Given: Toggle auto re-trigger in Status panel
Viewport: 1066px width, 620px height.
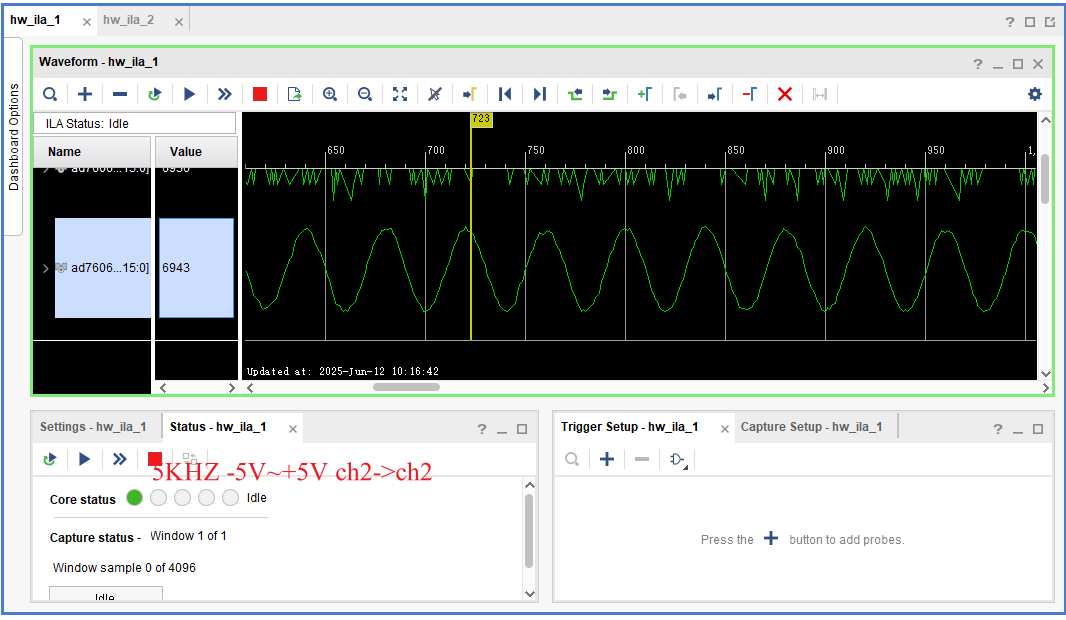Looking at the screenshot, I should [x=50, y=460].
